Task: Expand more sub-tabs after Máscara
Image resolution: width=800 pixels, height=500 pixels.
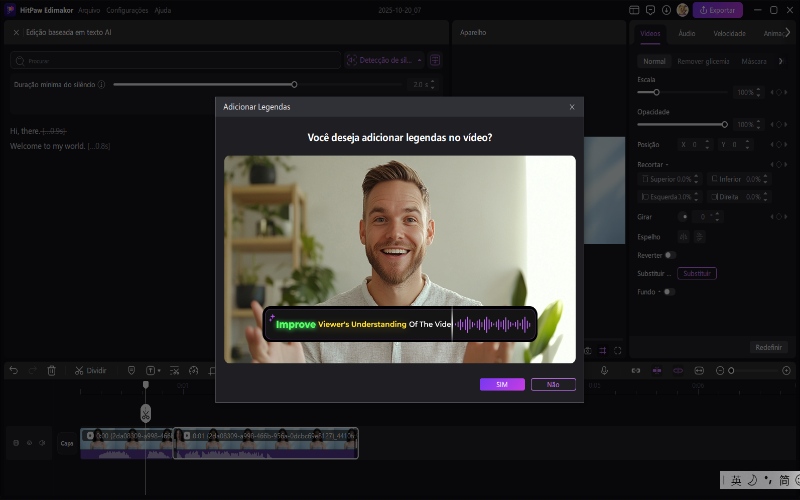Action: (x=780, y=61)
